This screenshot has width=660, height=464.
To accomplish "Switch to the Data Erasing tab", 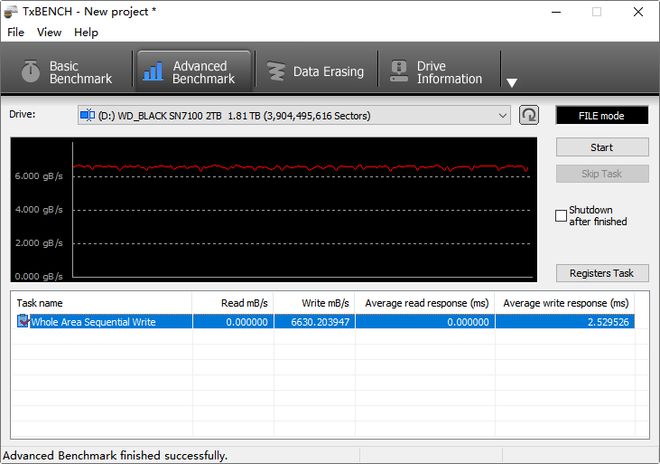I will click(316, 72).
